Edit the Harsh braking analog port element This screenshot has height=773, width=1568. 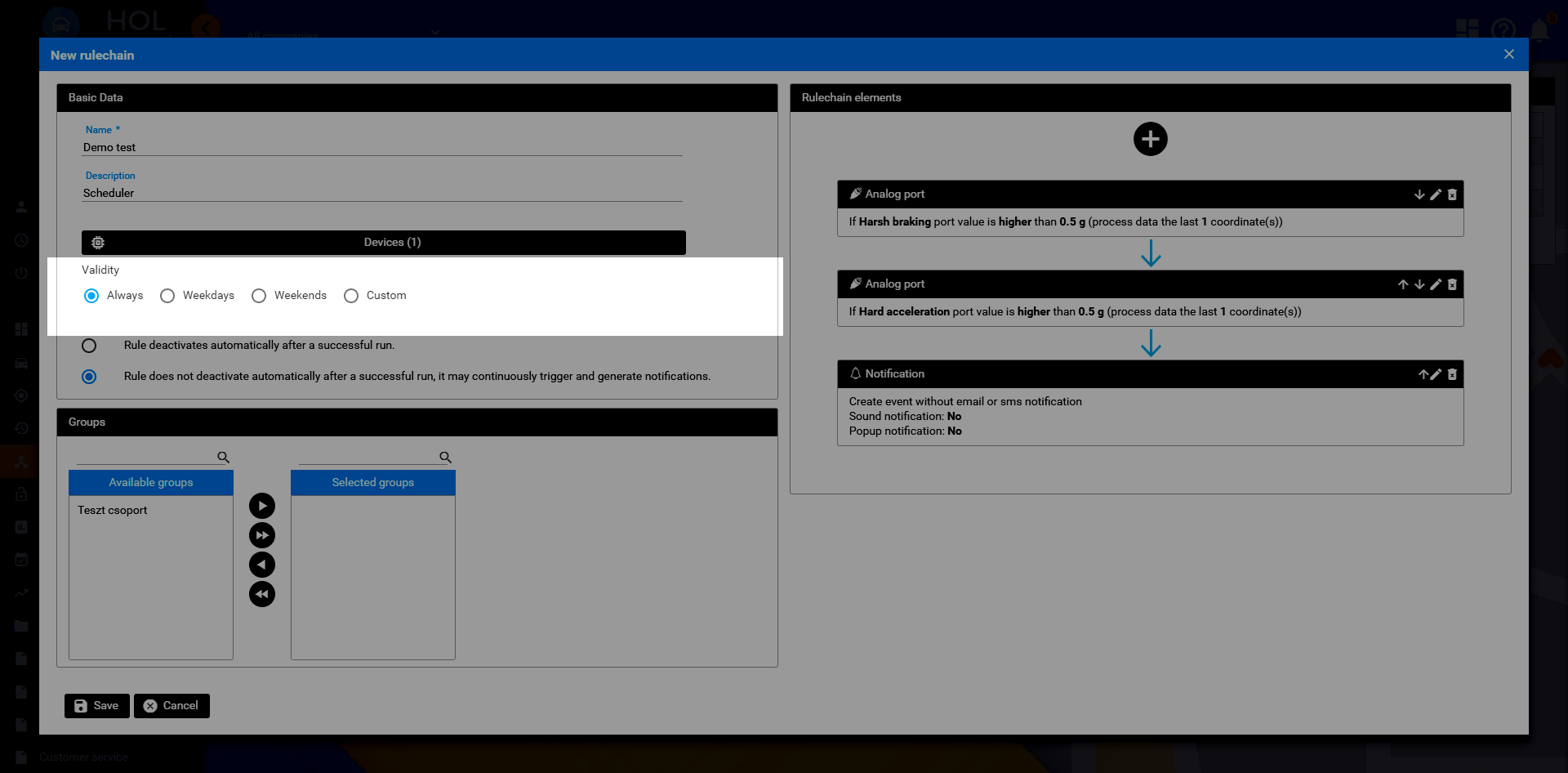[x=1436, y=194]
